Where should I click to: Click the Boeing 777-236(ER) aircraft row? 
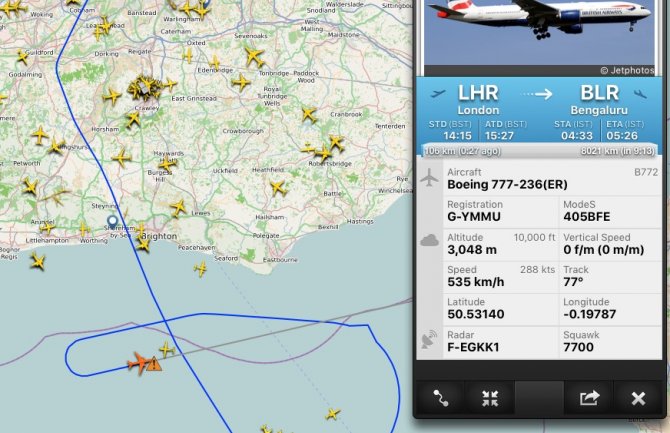(552, 179)
